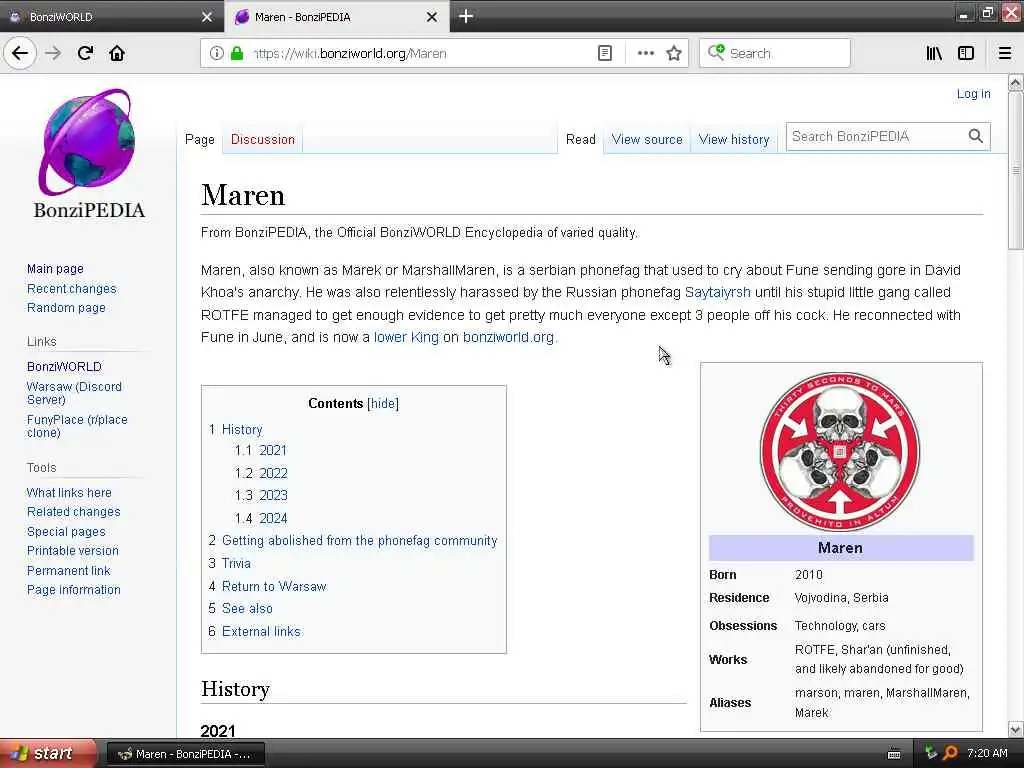
Task: Open Page information link
Action: tap(73, 589)
